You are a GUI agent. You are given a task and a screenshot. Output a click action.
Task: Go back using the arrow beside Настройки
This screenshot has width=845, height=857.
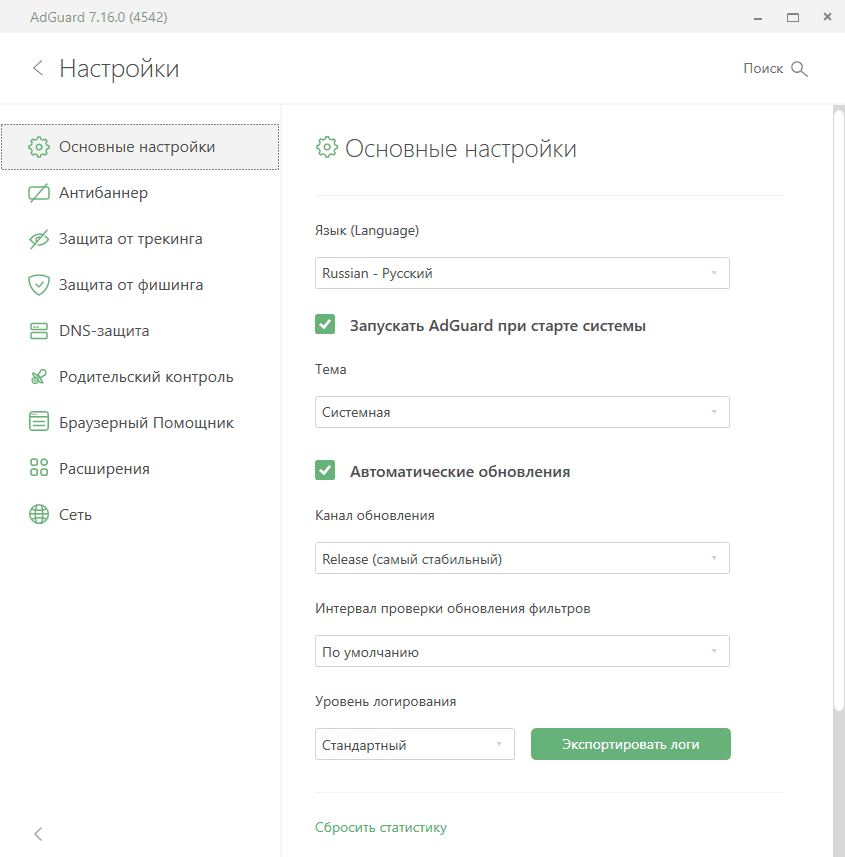click(x=38, y=68)
